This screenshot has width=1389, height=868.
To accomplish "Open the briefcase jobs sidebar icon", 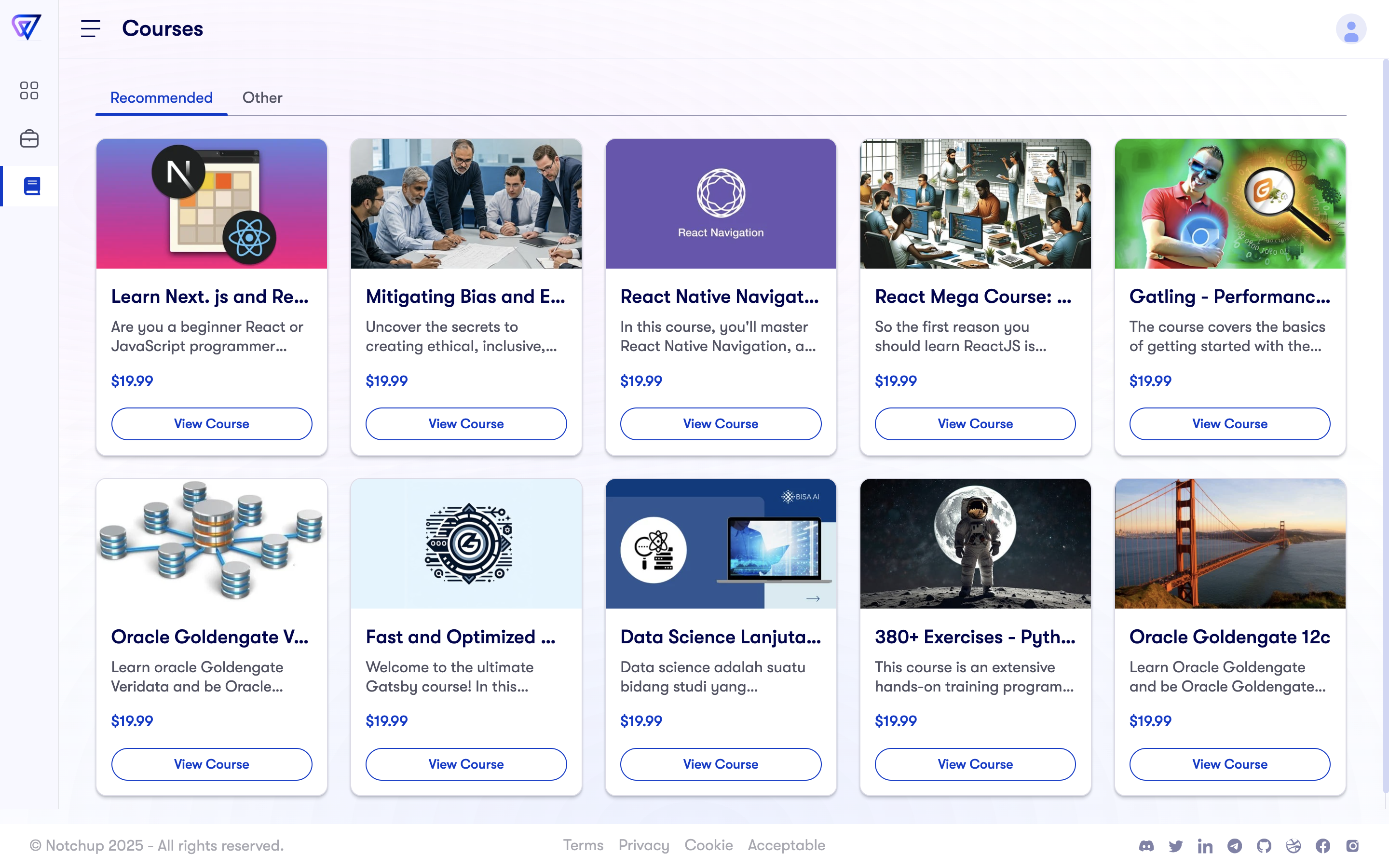I will pyautogui.click(x=29, y=138).
